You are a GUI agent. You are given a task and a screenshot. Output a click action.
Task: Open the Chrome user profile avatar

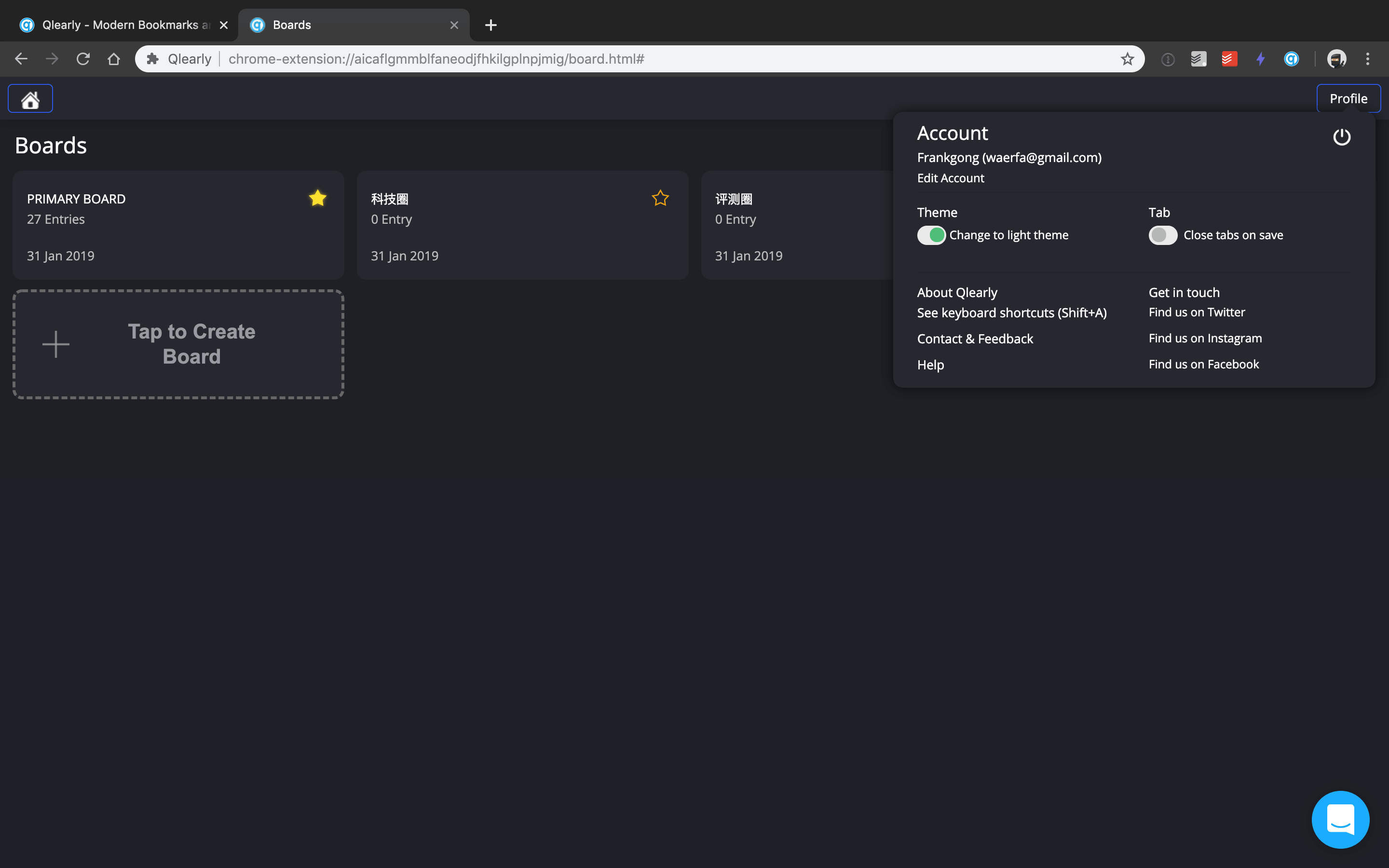point(1337,58)
